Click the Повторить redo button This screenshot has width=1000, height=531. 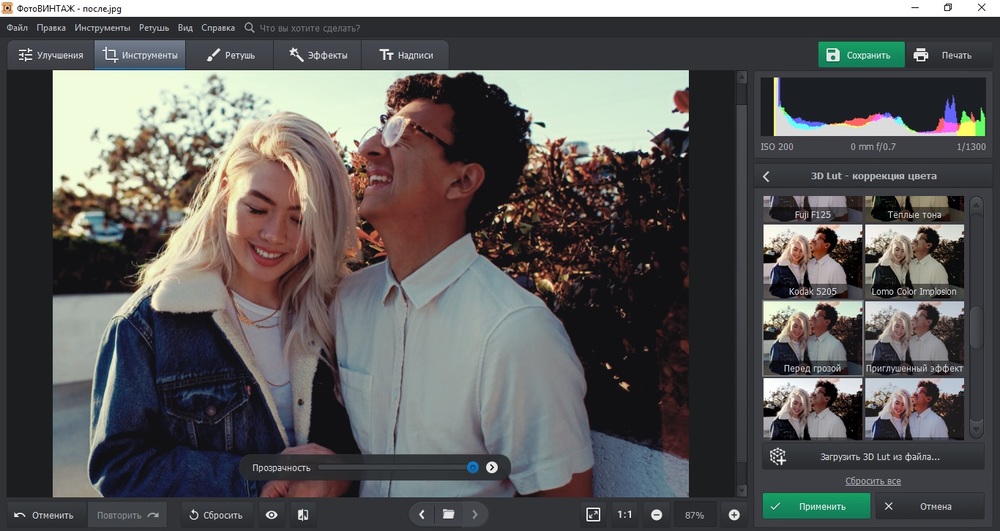127,515
